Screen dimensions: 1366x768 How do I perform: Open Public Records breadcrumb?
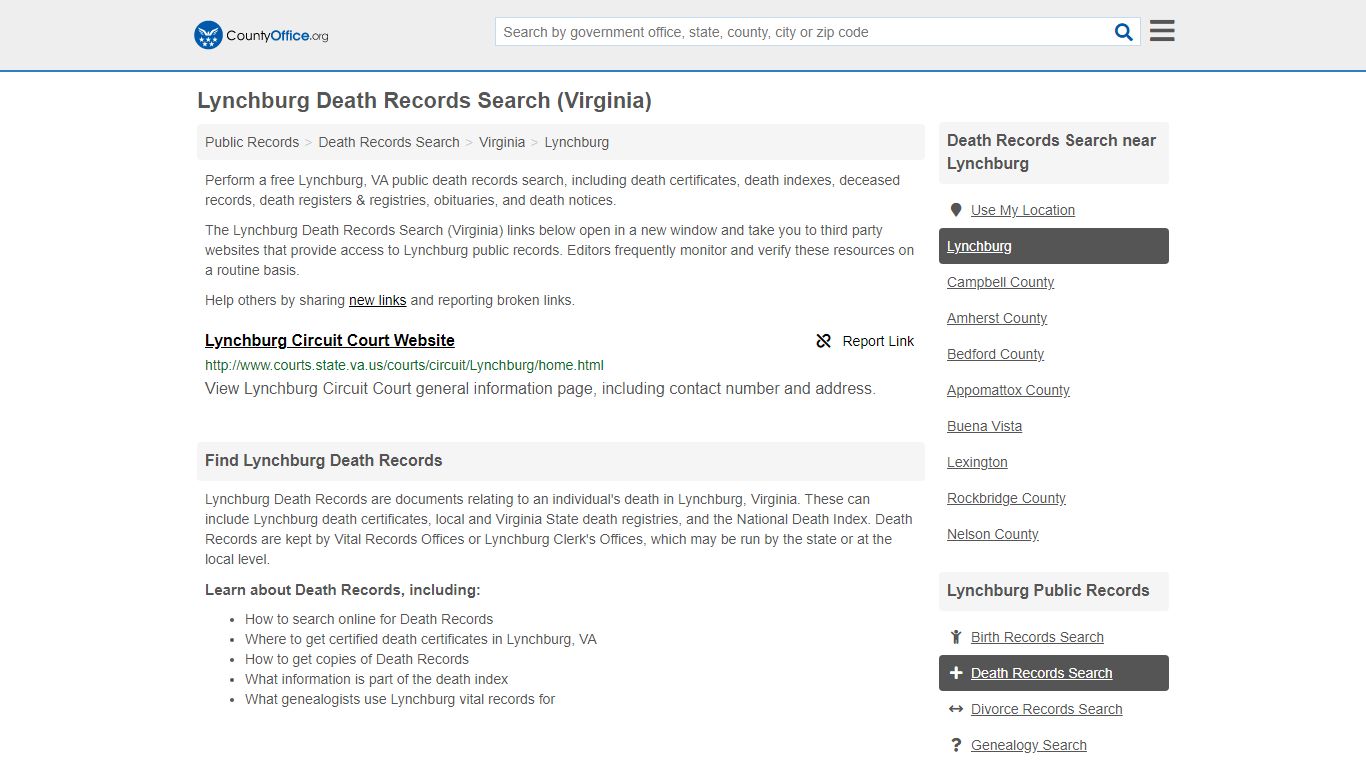[x=252, y=142]
